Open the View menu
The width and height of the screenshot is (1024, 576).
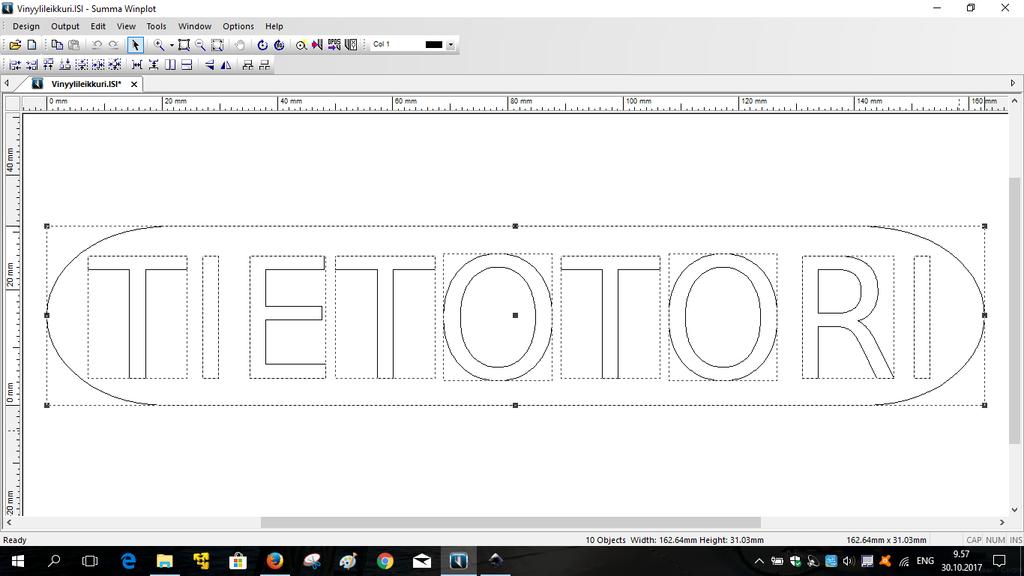(126, 26)
